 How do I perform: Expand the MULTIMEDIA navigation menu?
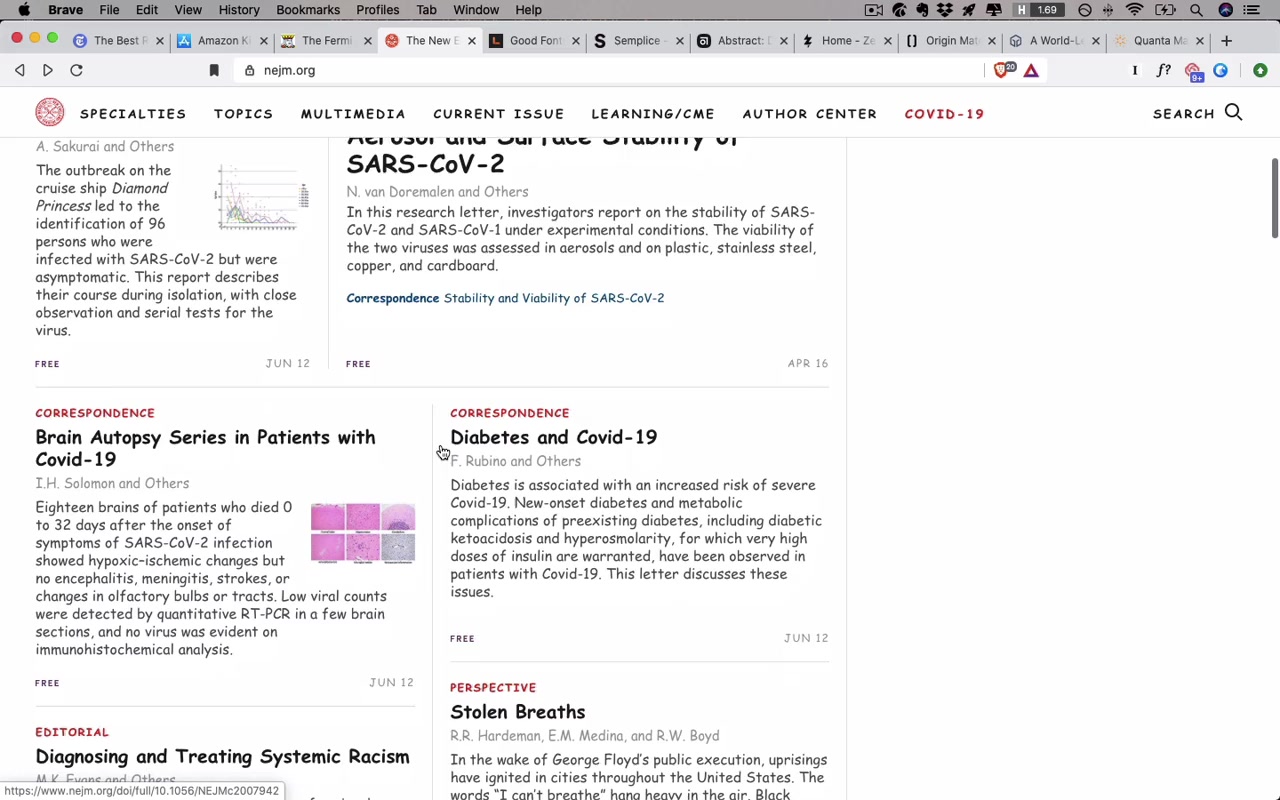coord(353,114)
